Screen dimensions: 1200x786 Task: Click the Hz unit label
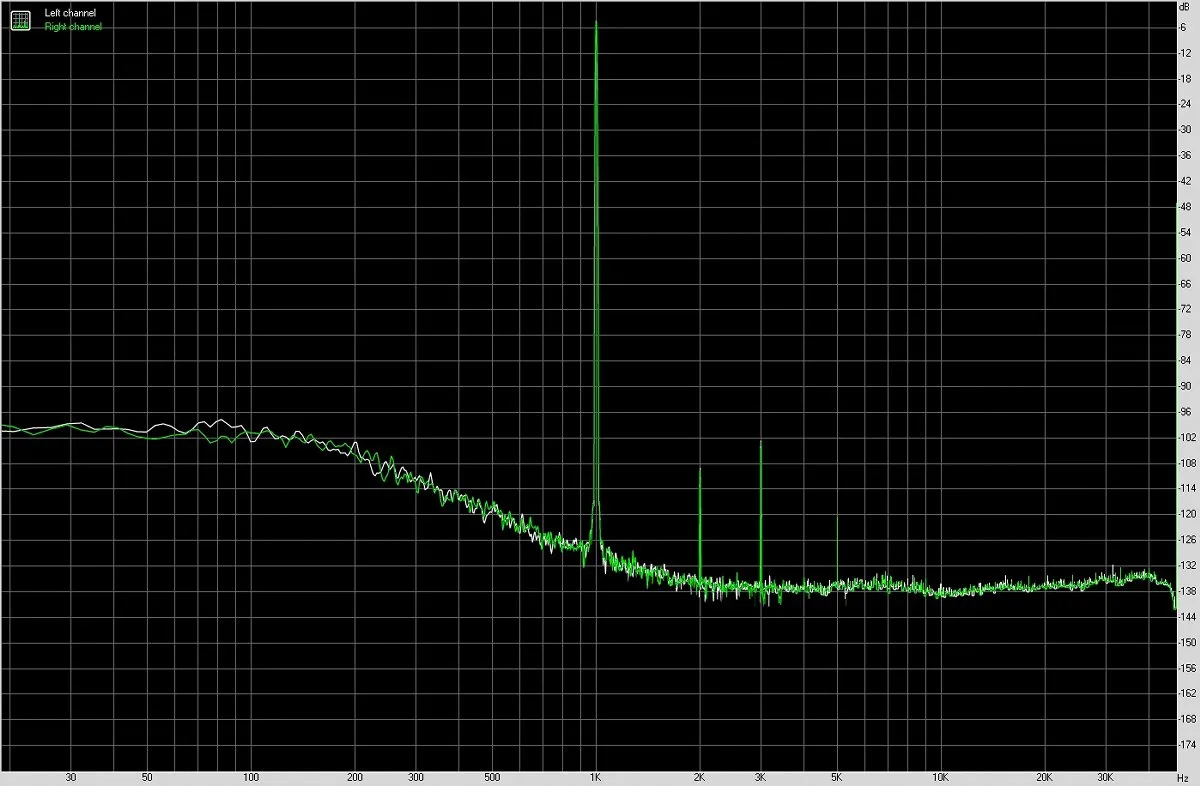click(x=1183, y=777)
